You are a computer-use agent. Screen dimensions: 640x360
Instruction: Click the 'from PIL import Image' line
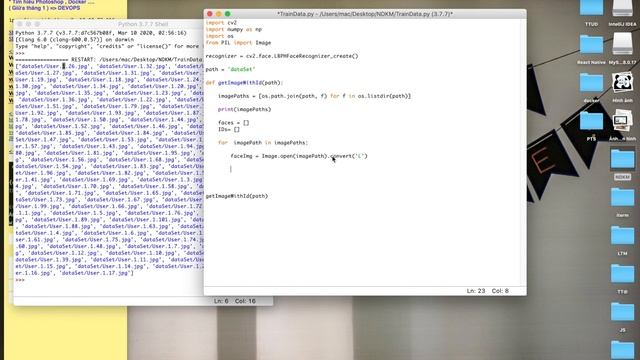point(238,42)
